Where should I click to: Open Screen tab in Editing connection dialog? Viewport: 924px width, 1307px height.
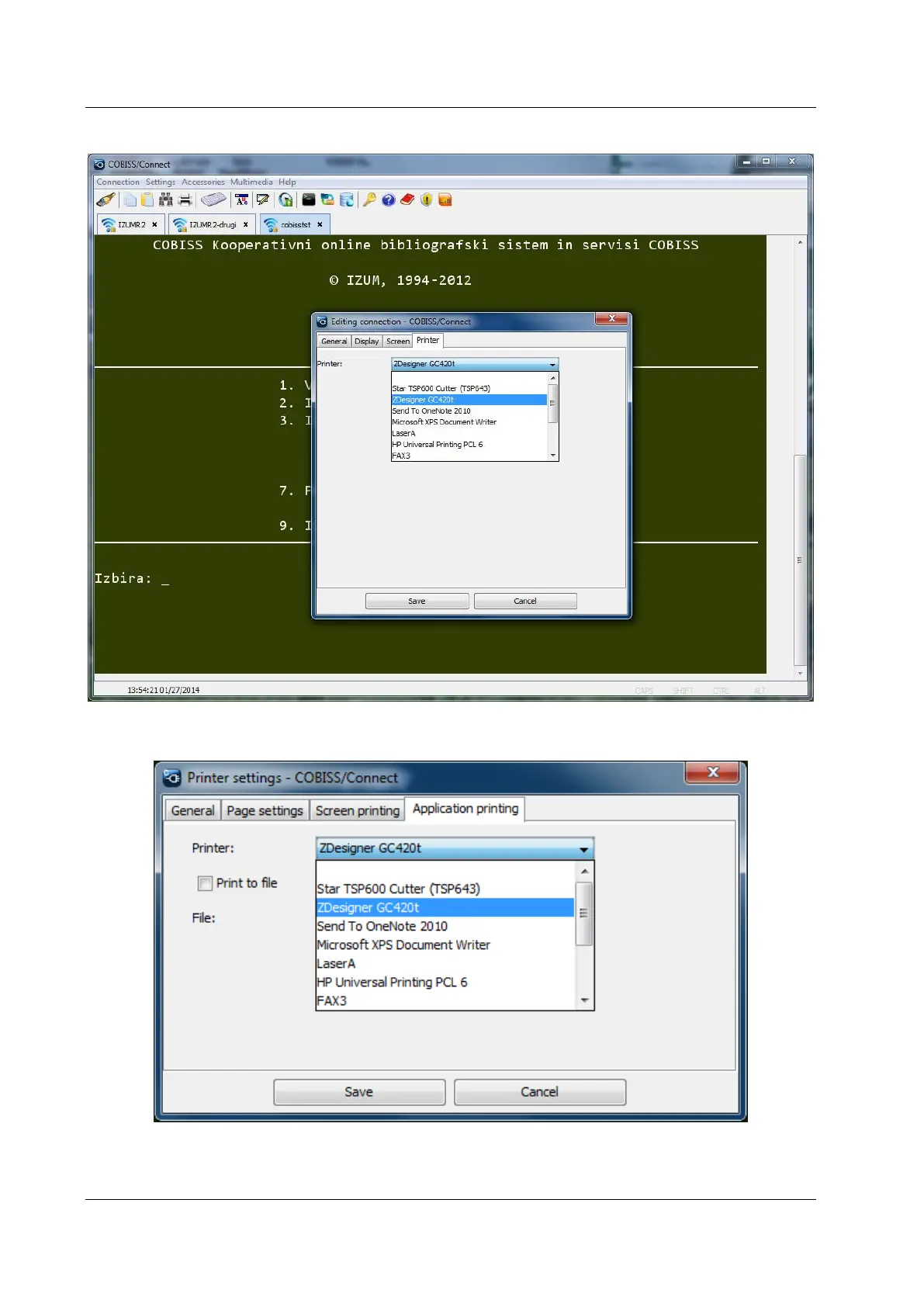pos(398,341)
